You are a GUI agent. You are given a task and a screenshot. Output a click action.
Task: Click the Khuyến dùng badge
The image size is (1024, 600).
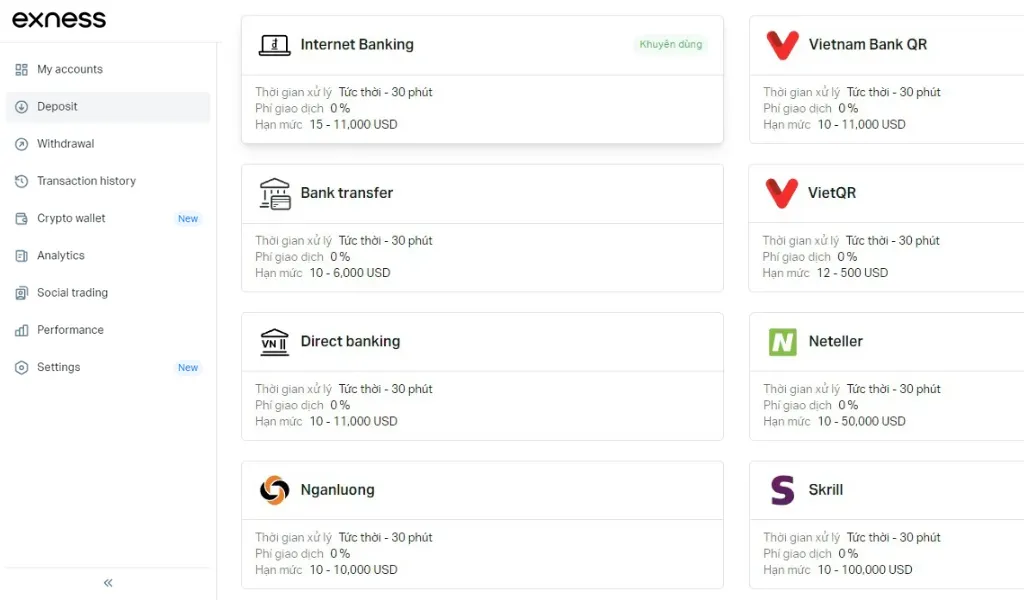click(670, 44)
